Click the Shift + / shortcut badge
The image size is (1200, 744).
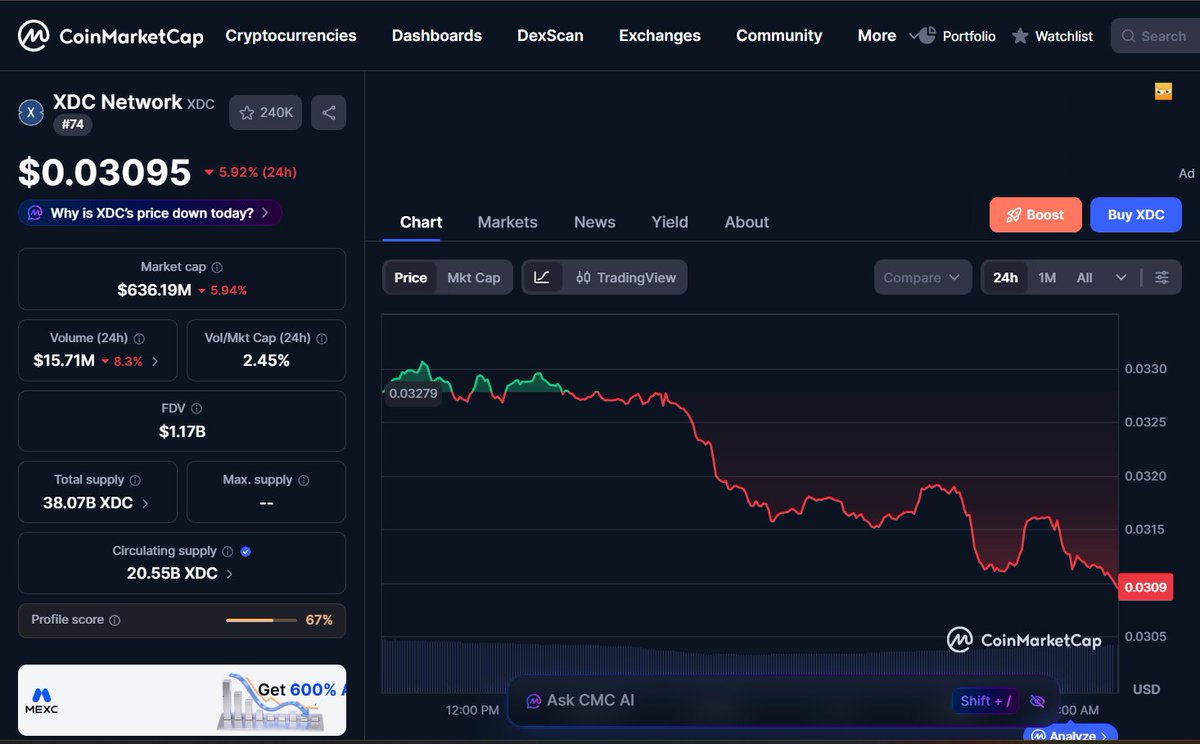click(x=986, y=701)
